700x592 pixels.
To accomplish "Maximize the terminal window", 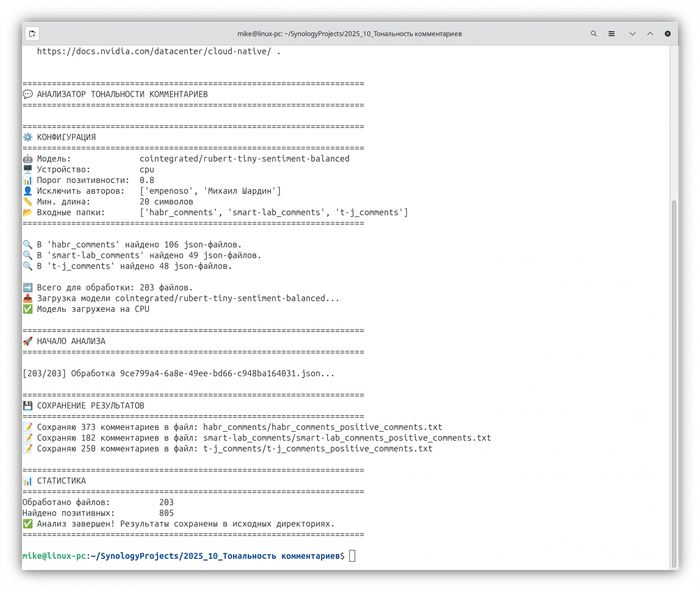I will (x=649, y=33).
